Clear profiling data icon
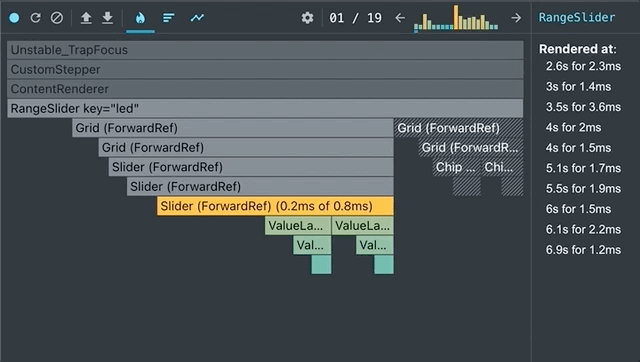 click(x=57, y=18)
